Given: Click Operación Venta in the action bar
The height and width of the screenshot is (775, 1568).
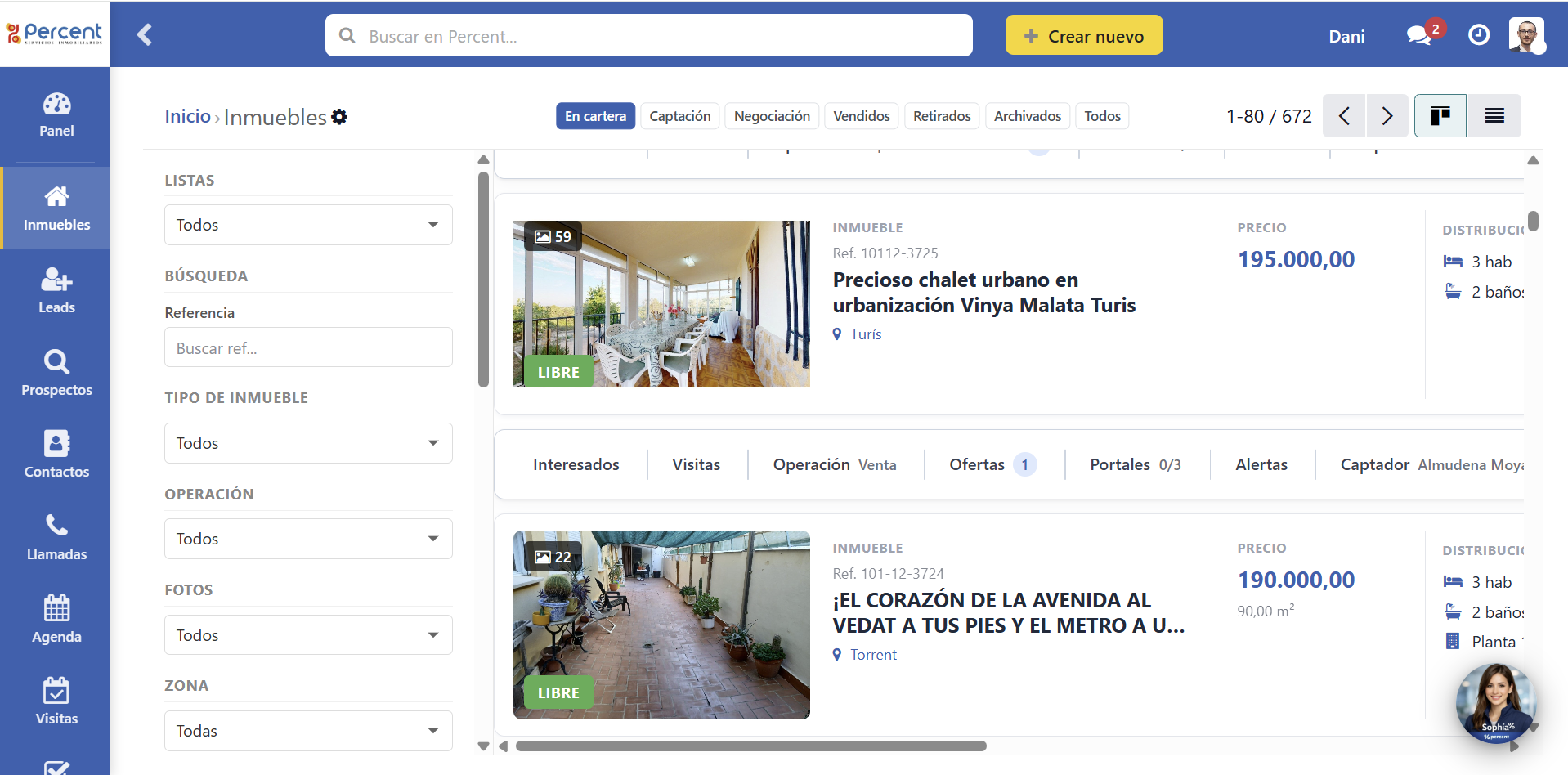Looking at the screenshot, I should click(x=835, y=464).
